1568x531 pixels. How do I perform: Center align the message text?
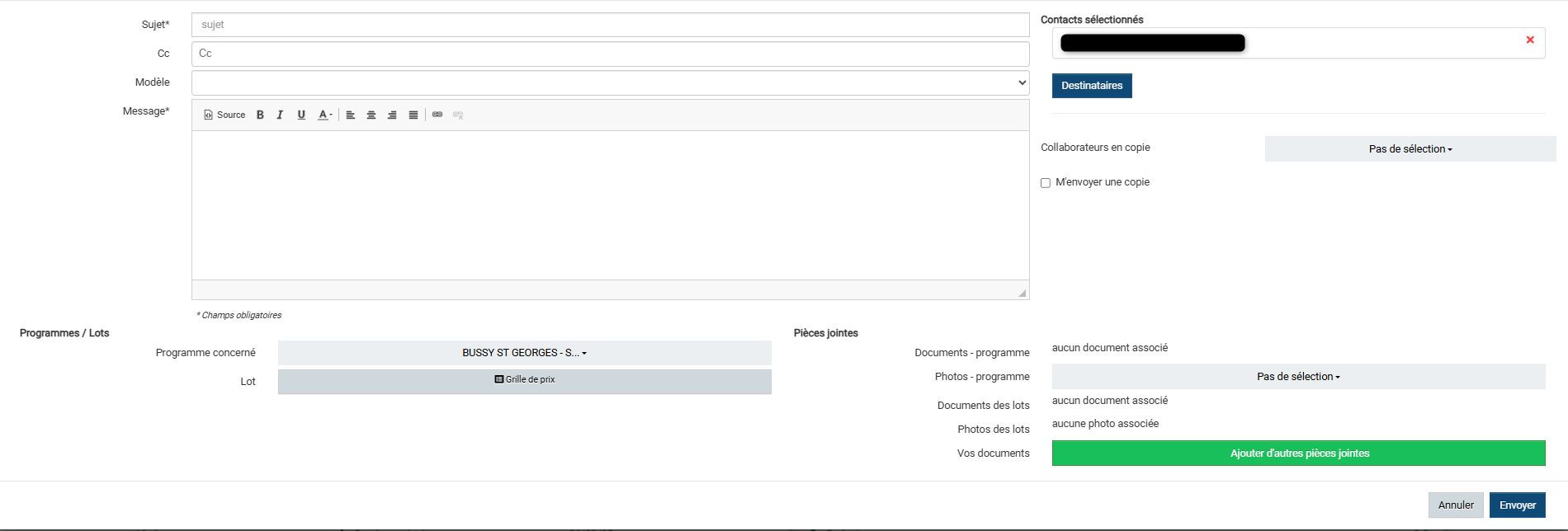[x=371, y=115]
